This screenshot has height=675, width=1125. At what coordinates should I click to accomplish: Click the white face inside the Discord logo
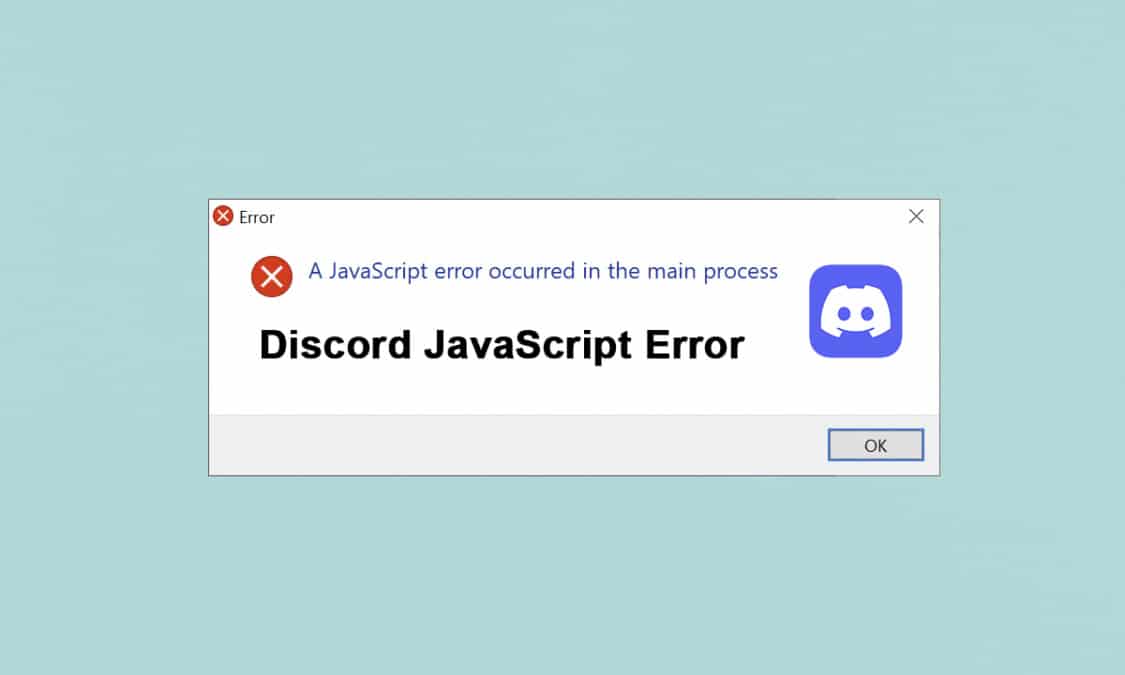(x=855, y=311)
